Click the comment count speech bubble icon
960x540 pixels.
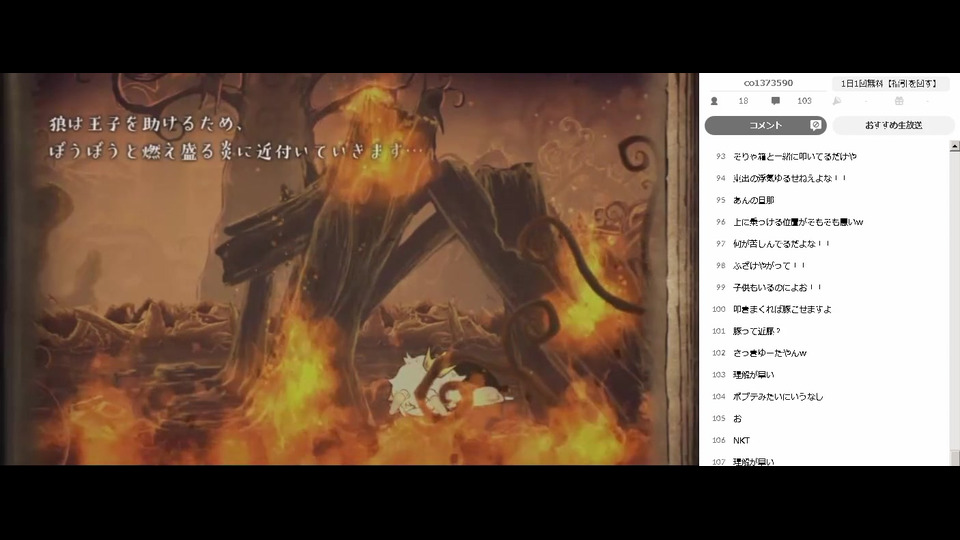(775, 101)
